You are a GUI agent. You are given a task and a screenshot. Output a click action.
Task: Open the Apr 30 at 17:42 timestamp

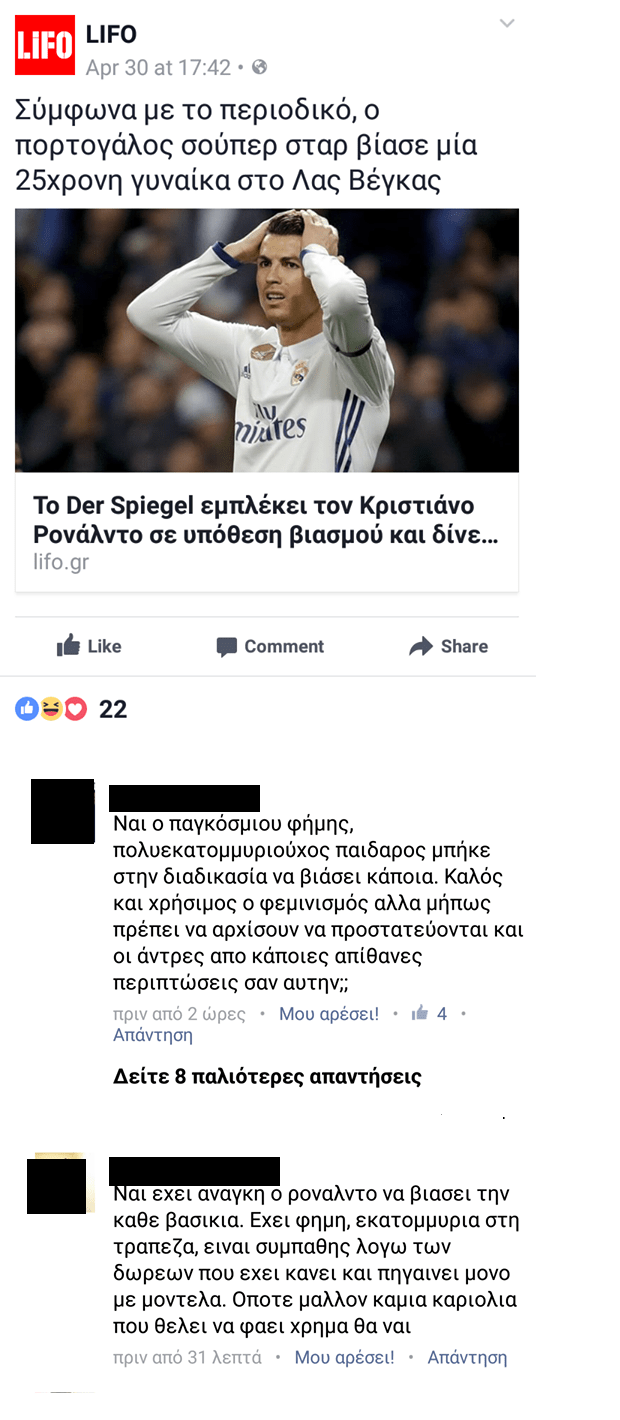click(158, 68)
